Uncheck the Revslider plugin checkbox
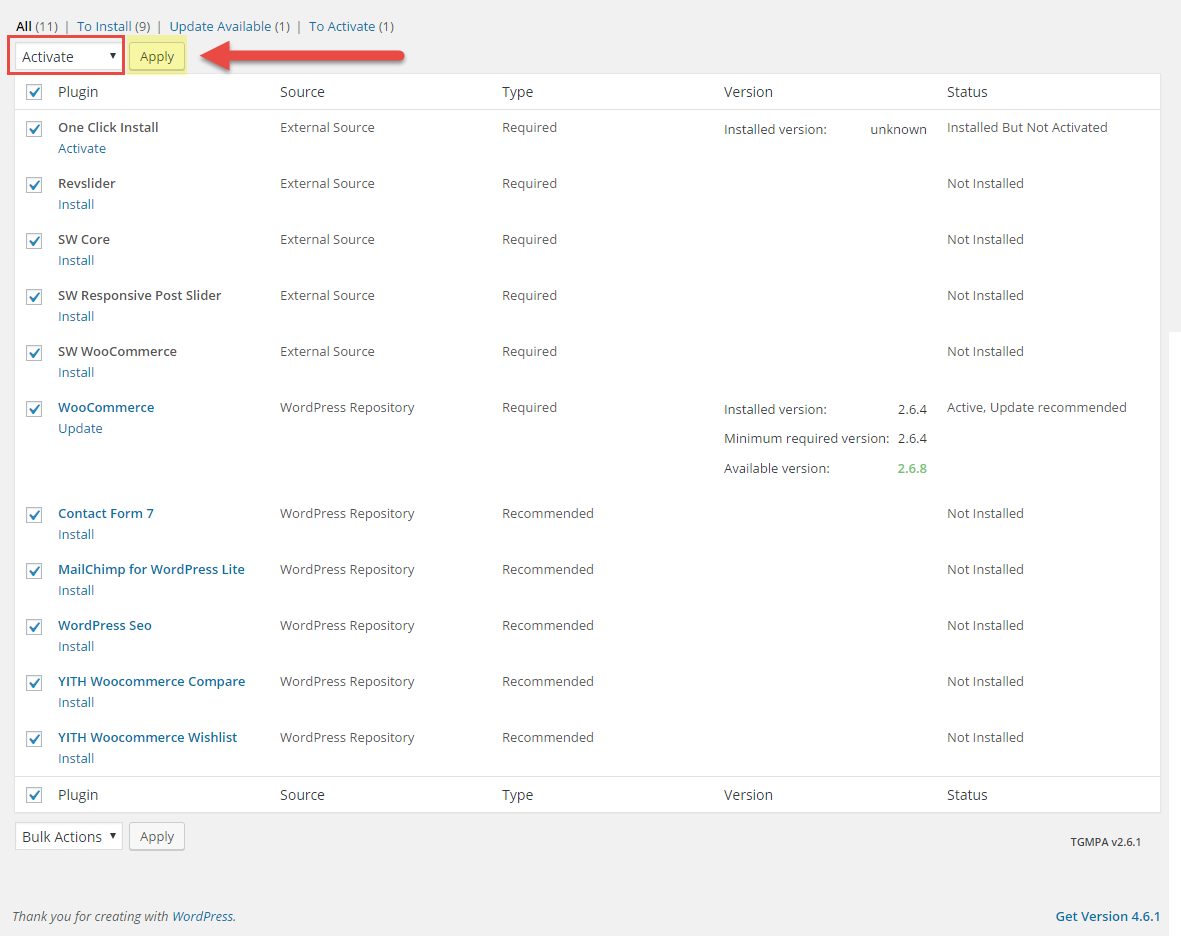1181x936 pixels. [34, 184]
